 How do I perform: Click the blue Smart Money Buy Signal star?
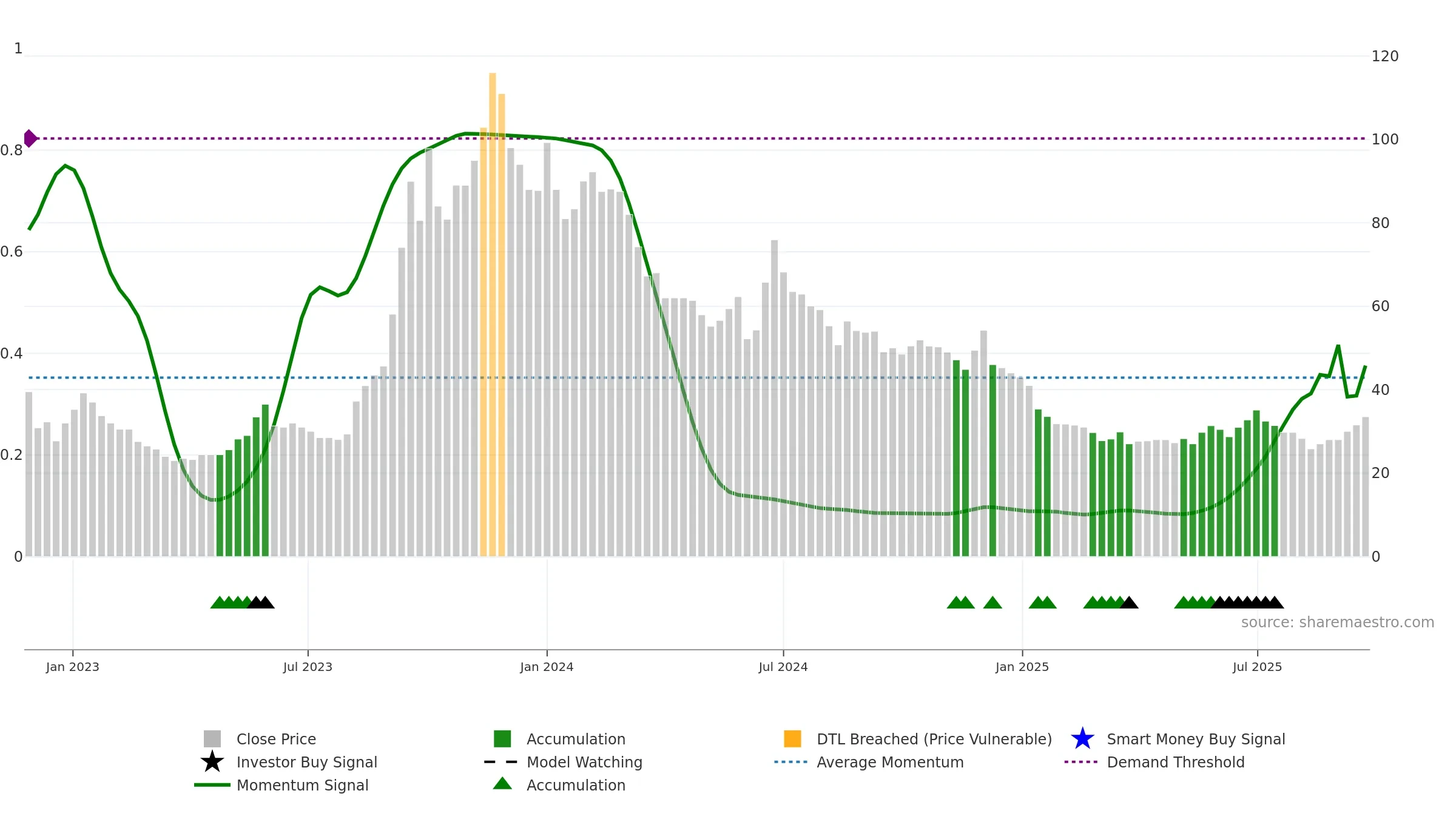tap(1082, 739)
